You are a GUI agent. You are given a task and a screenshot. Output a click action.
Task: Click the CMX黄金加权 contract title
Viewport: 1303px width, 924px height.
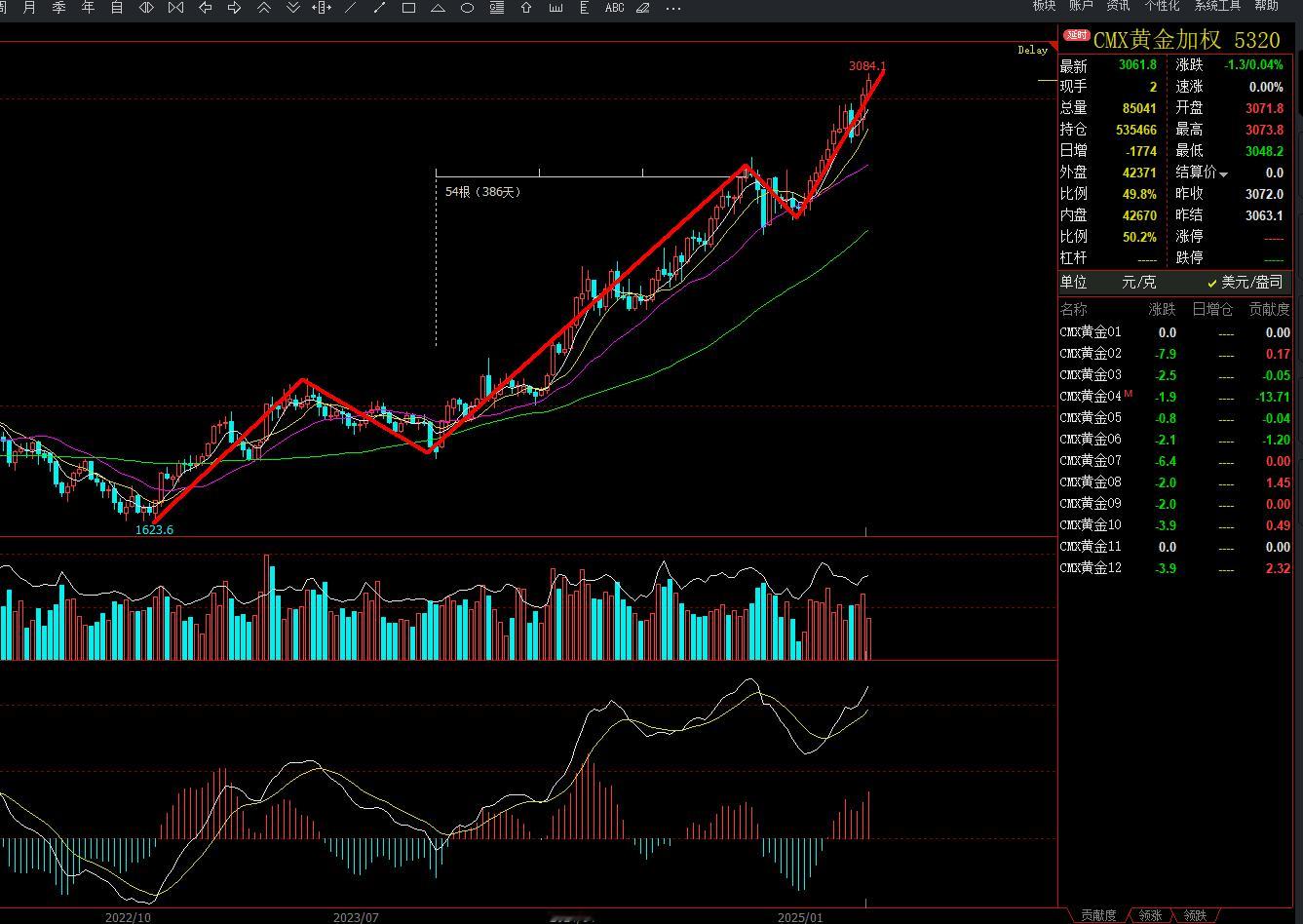point(1157,40)
